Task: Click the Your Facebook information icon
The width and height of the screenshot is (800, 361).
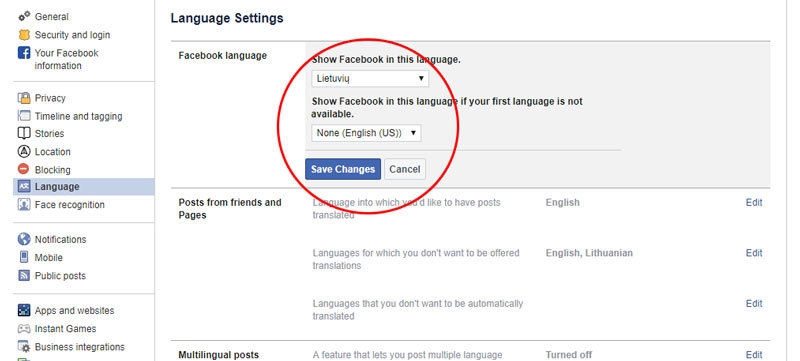Action: point(24,53)
